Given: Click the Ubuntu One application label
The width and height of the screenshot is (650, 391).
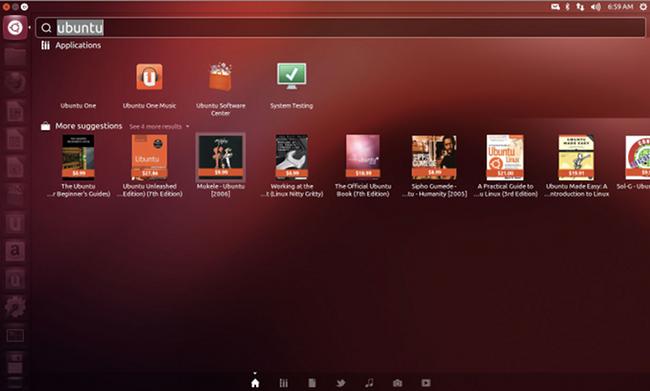Looking at the screenshot, I should tap(78, 106).
